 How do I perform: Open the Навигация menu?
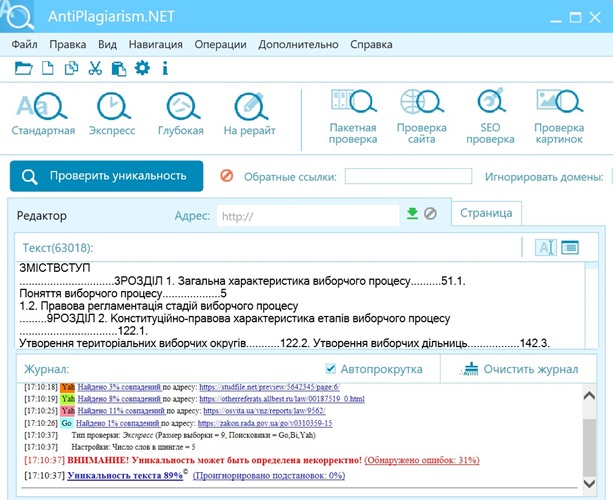point(156,45)
